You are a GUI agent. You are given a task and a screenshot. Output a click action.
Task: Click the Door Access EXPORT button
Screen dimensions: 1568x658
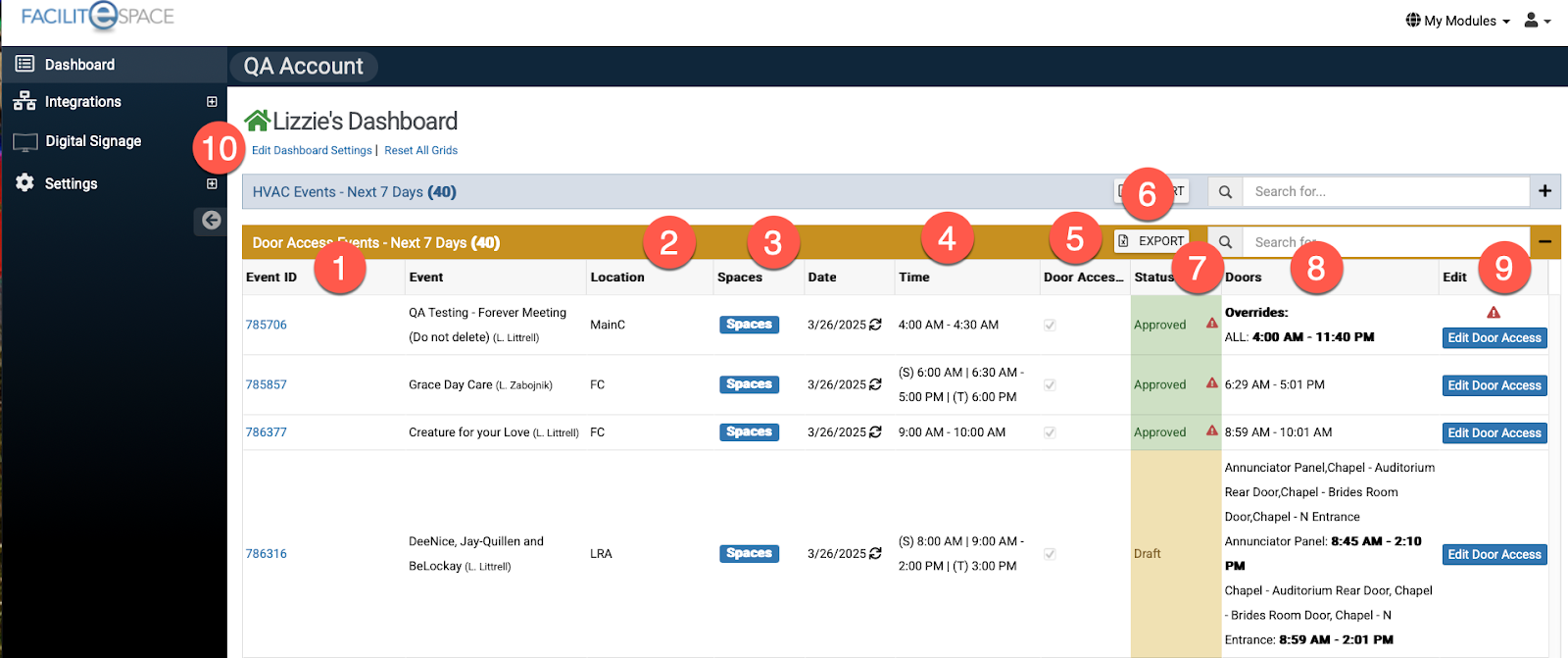click(1151, 241)
